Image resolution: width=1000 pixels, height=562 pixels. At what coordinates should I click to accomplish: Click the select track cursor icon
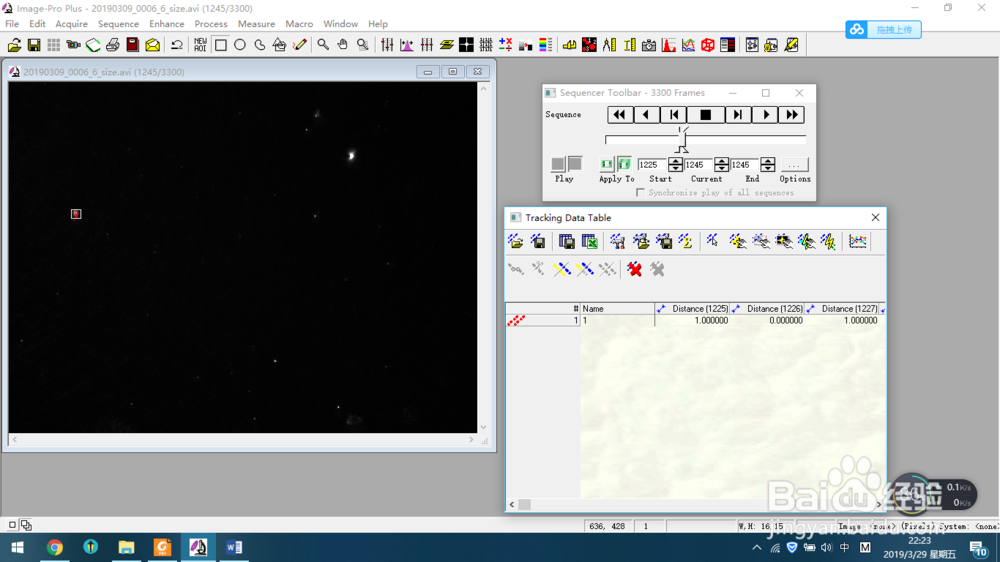coord(712,241)
